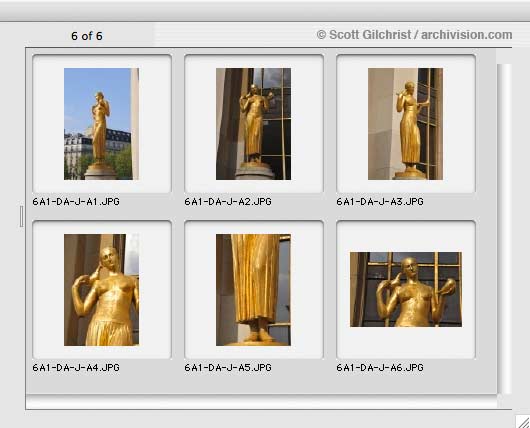Select thumbnail 6A1-DA-J-A1.JPG with blue sky
Viewport: 530px width, 428px height.
click(101, 124)
